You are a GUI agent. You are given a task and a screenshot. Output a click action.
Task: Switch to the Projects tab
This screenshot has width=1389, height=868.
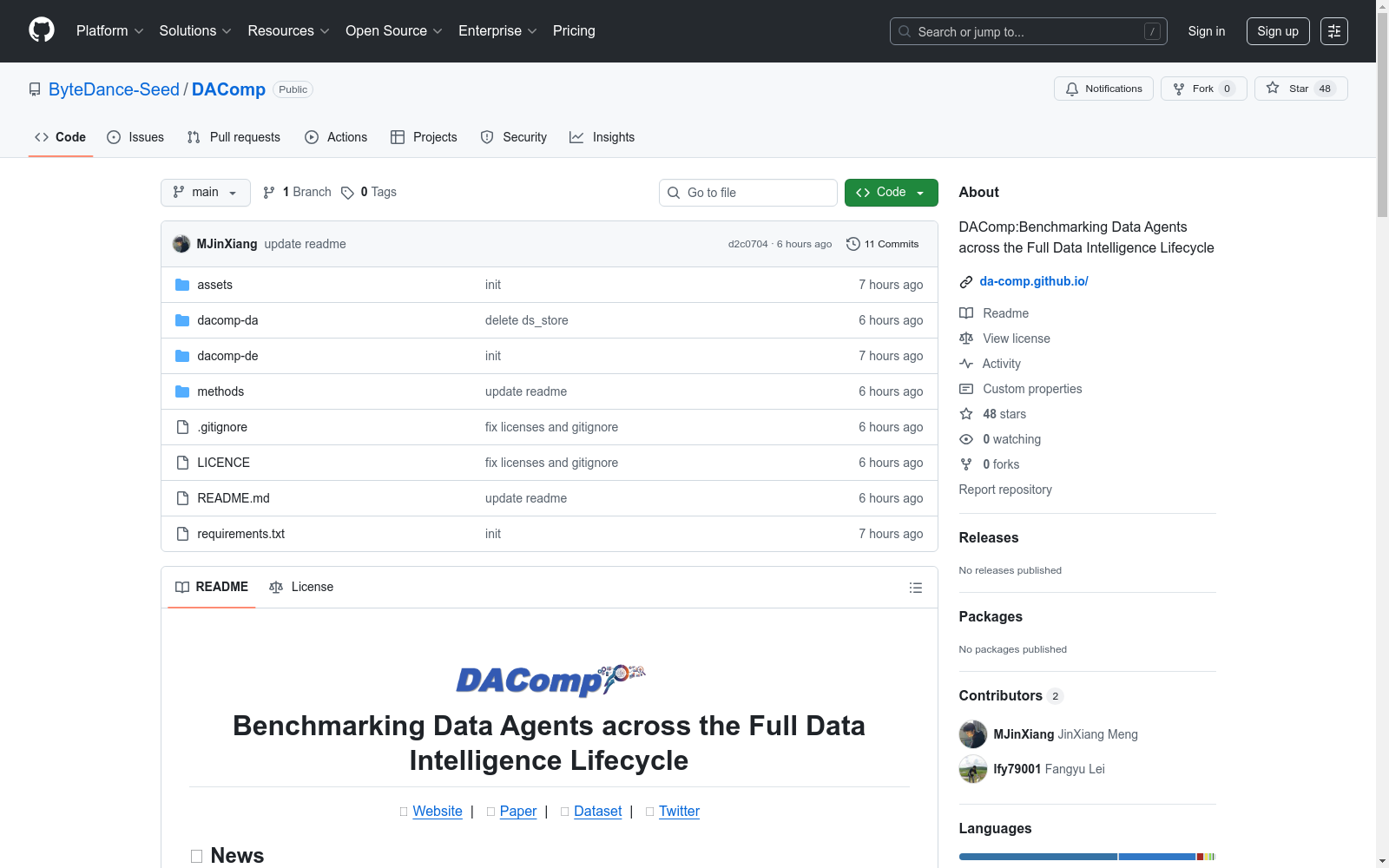click(x=424, y=137)
